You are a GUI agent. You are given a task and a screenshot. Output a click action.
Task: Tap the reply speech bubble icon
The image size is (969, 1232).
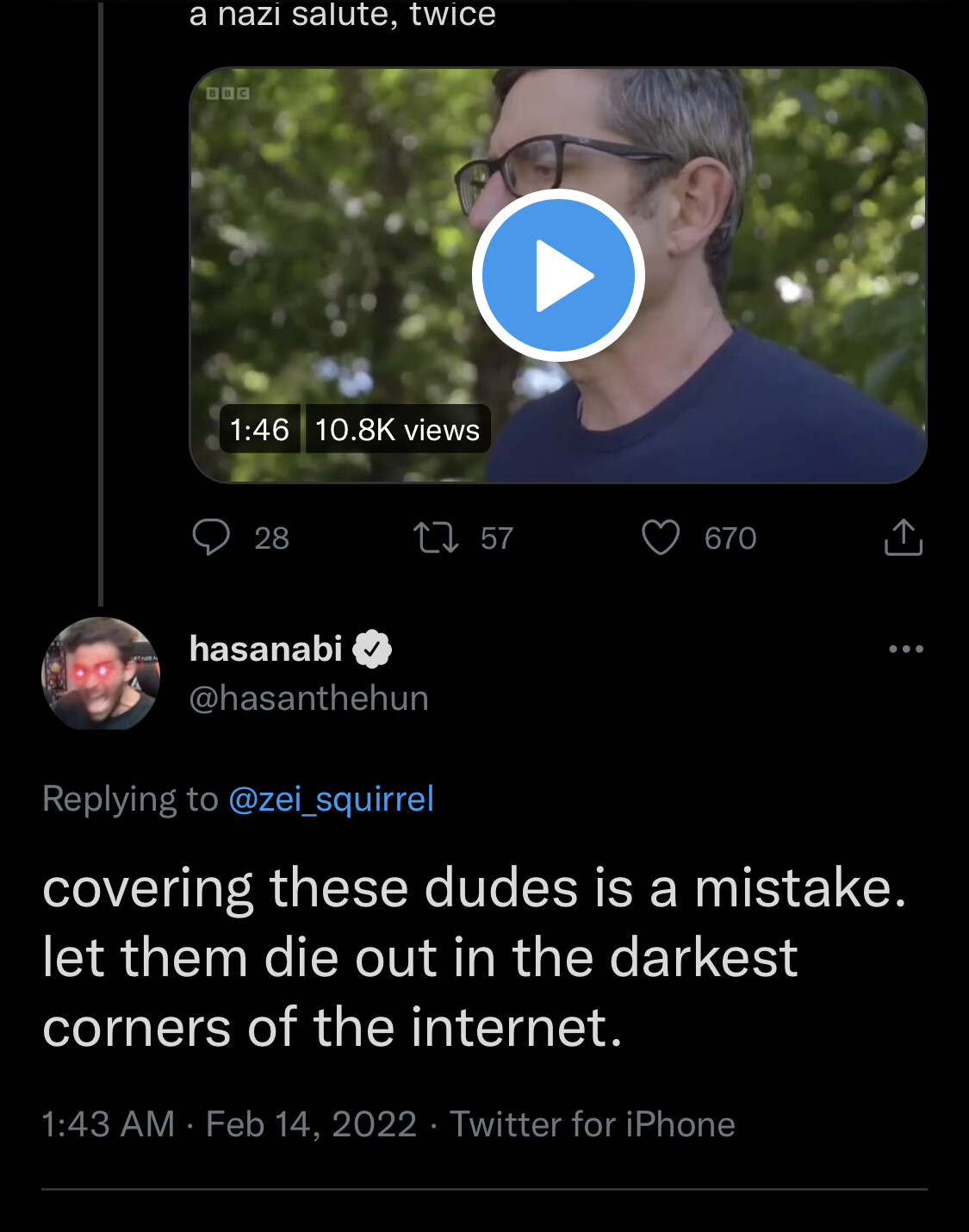(x=211, y=538)
